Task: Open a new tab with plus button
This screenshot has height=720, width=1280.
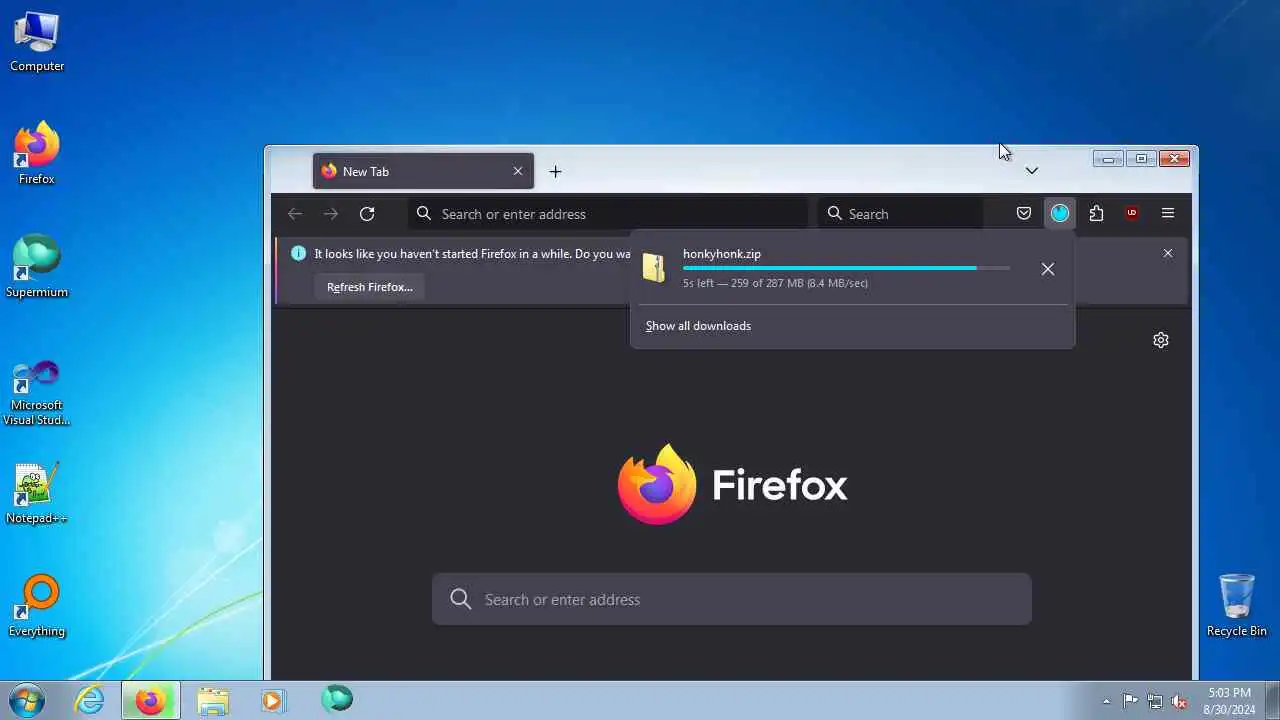Action: (555, 171)
